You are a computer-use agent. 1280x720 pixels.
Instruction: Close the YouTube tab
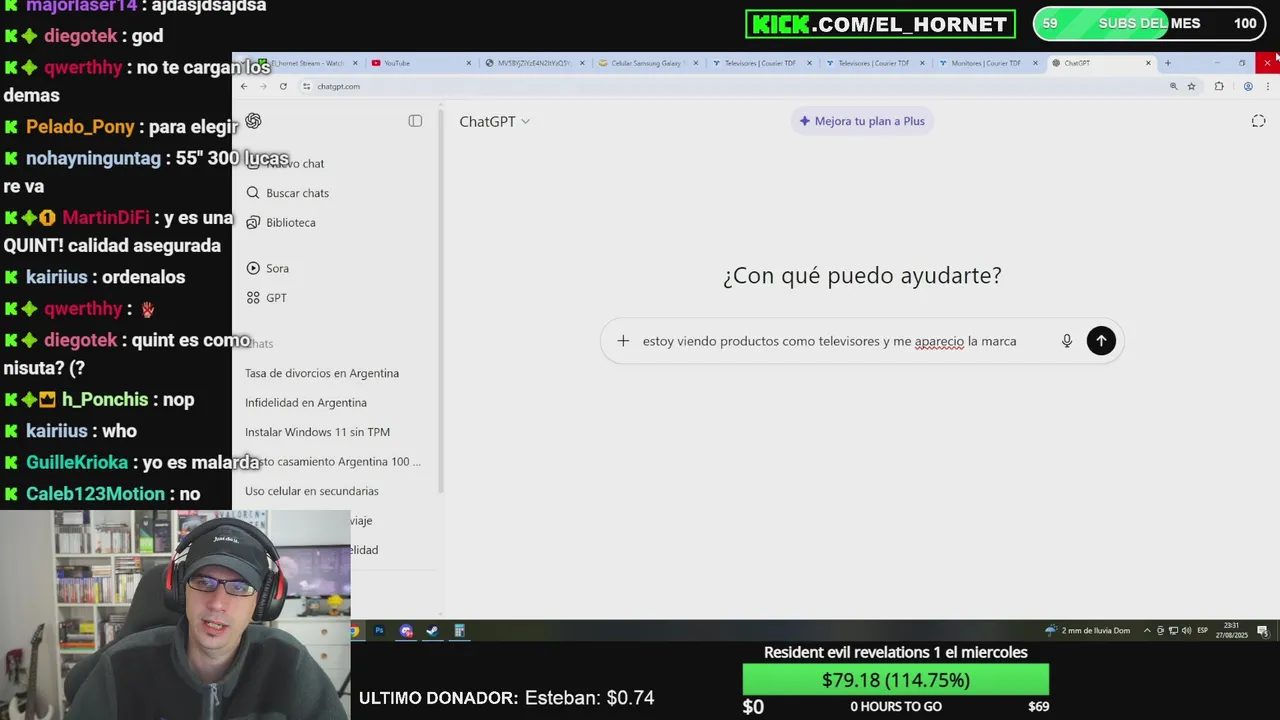(469, 63)
